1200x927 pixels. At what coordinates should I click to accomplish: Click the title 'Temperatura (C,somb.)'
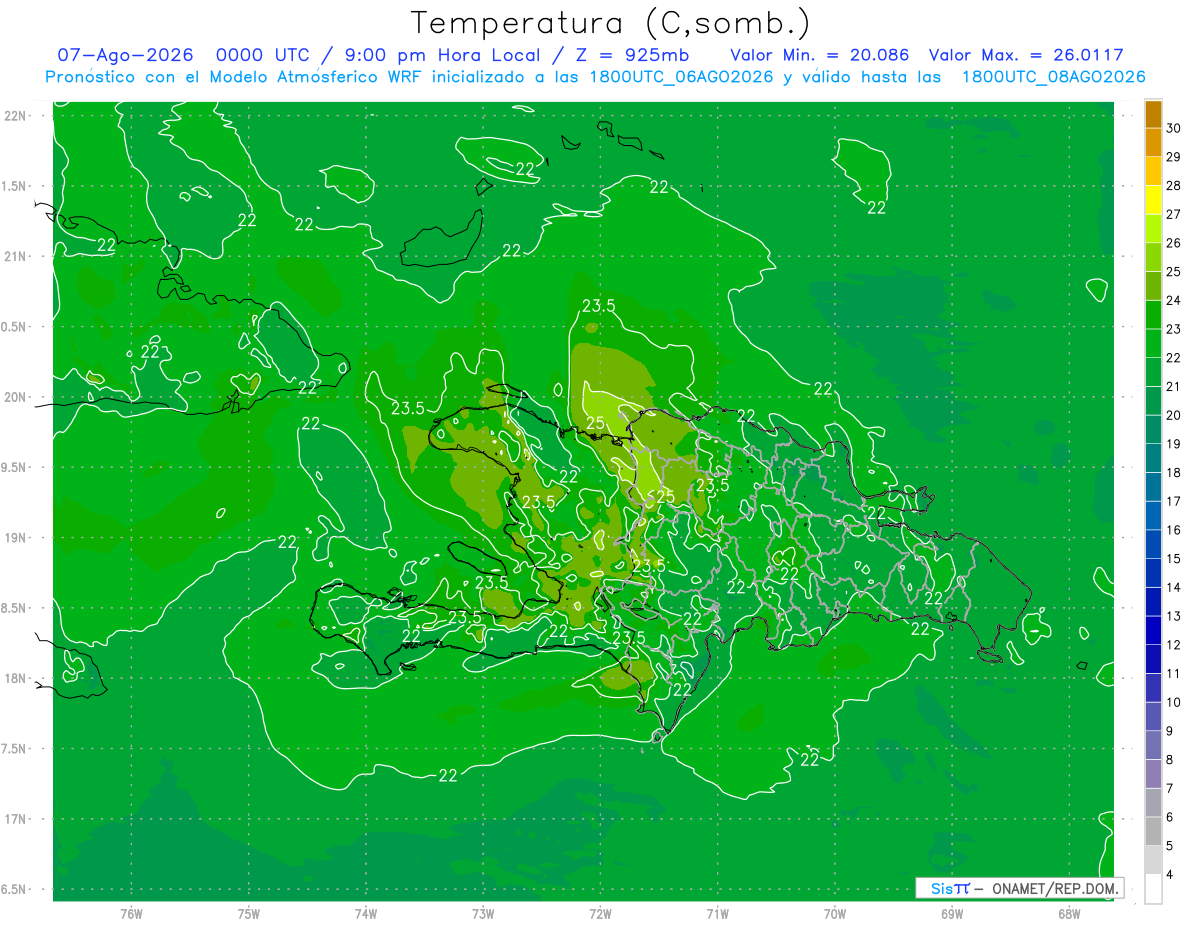tap(611, 24)
